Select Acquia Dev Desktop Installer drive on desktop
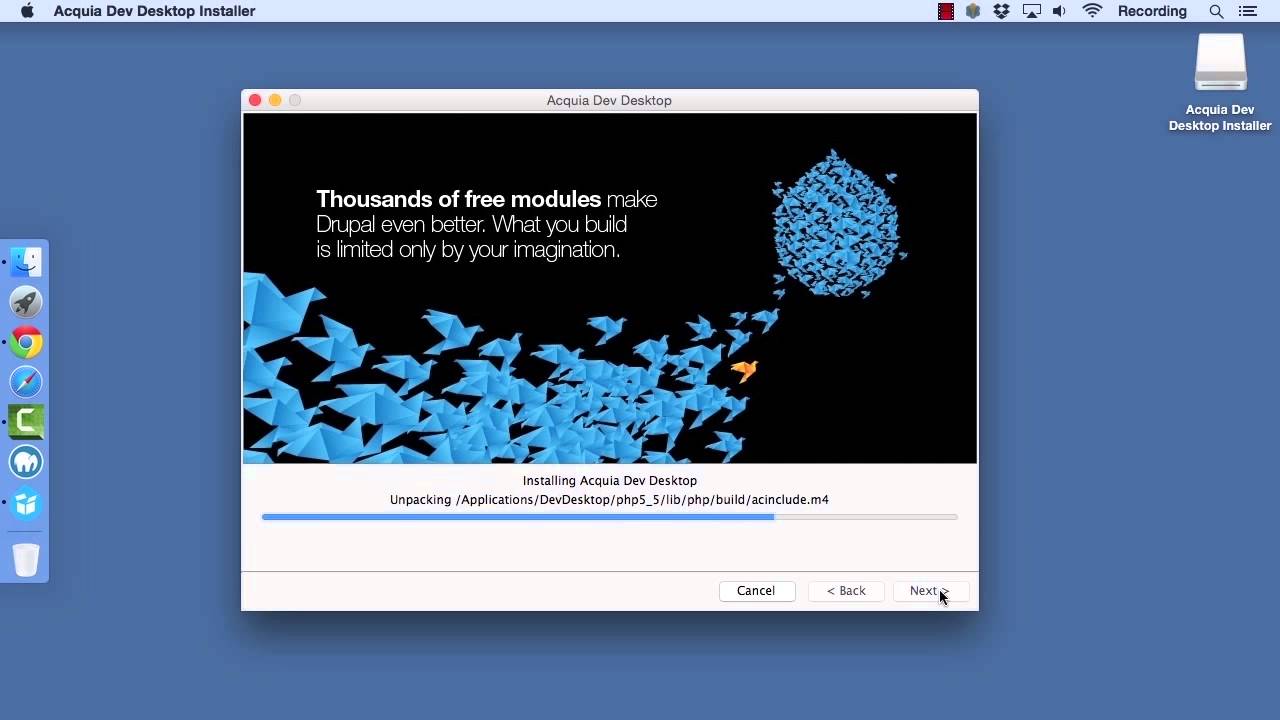 pyautogui.click(x=1220, y=82)
